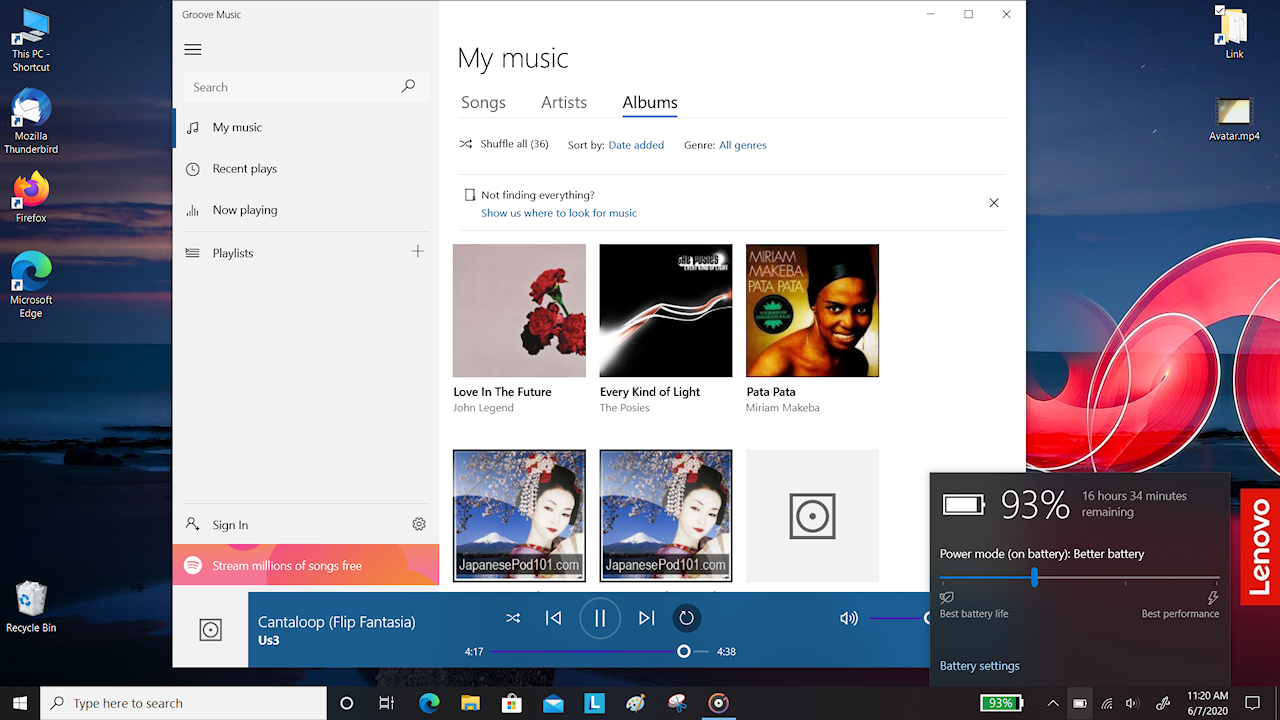This screenshot has height=720, width=1280.
Task: Select Recycle Bin desktop icon
Action: tap(30, 607)
